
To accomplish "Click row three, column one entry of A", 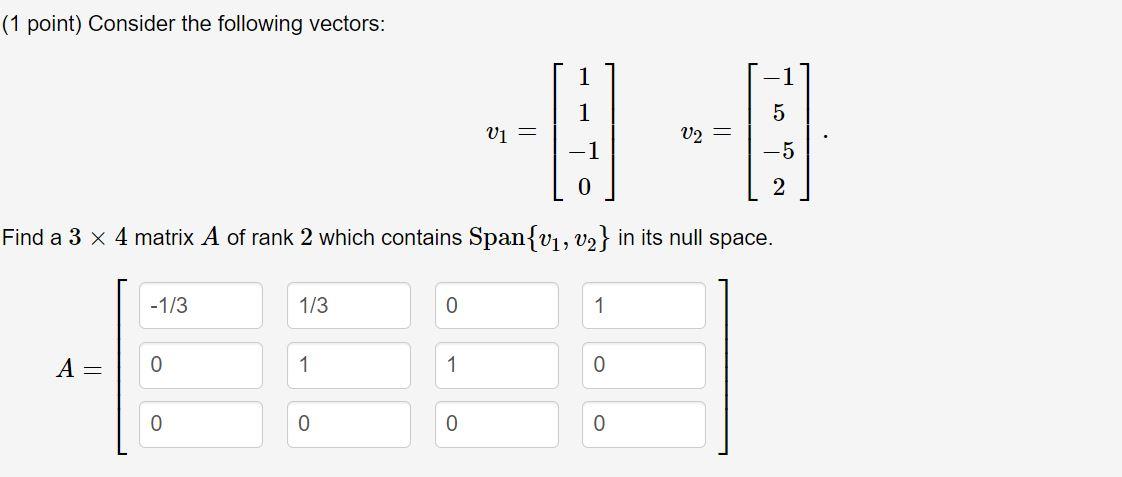I will point(200,424).
